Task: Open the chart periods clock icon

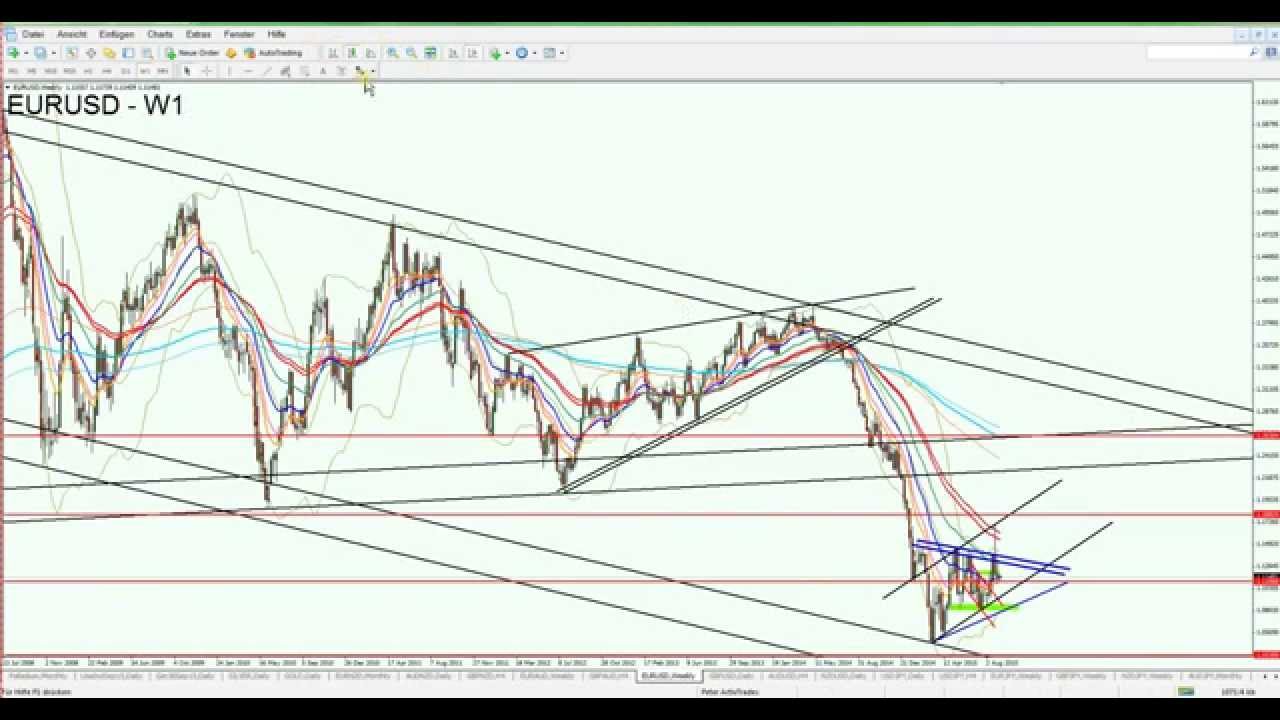Action: point(522,53)
